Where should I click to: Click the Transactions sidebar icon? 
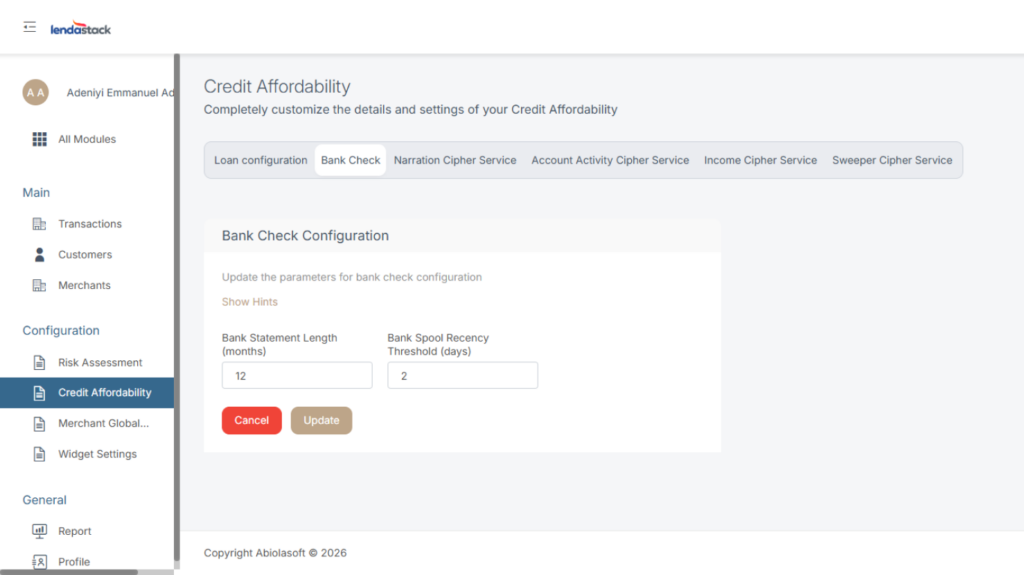click(x=40, y=224)
